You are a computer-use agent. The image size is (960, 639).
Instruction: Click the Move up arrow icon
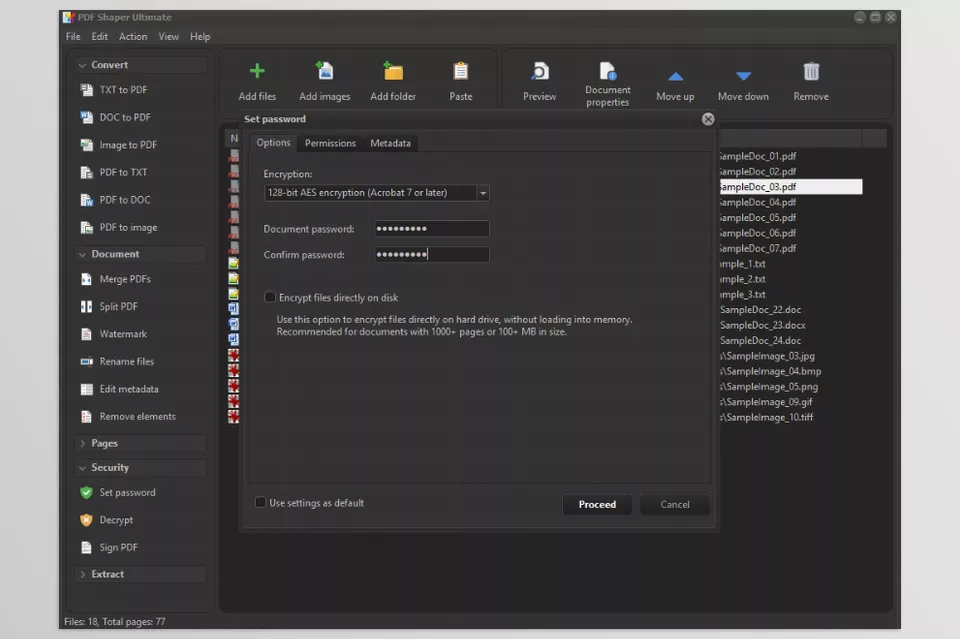pyautogui.click(x=675, y=80)
